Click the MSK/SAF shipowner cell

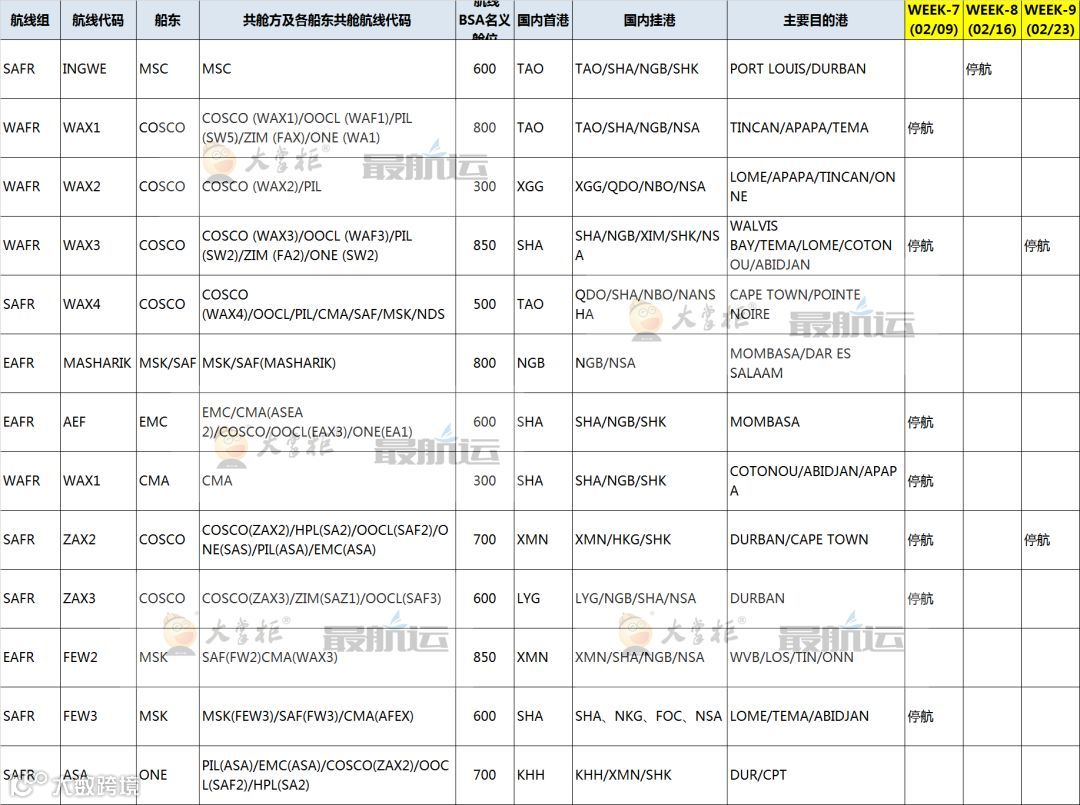click(167, 363)
